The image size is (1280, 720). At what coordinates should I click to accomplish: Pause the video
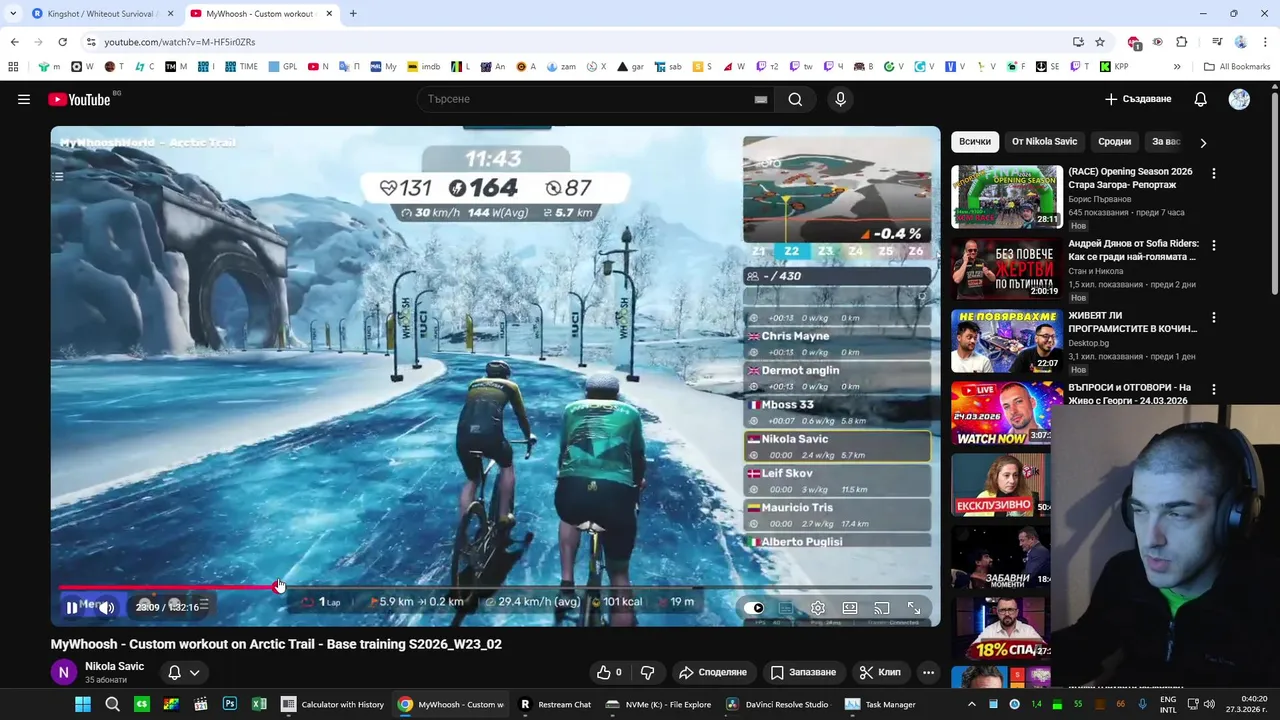pos(72,607)
